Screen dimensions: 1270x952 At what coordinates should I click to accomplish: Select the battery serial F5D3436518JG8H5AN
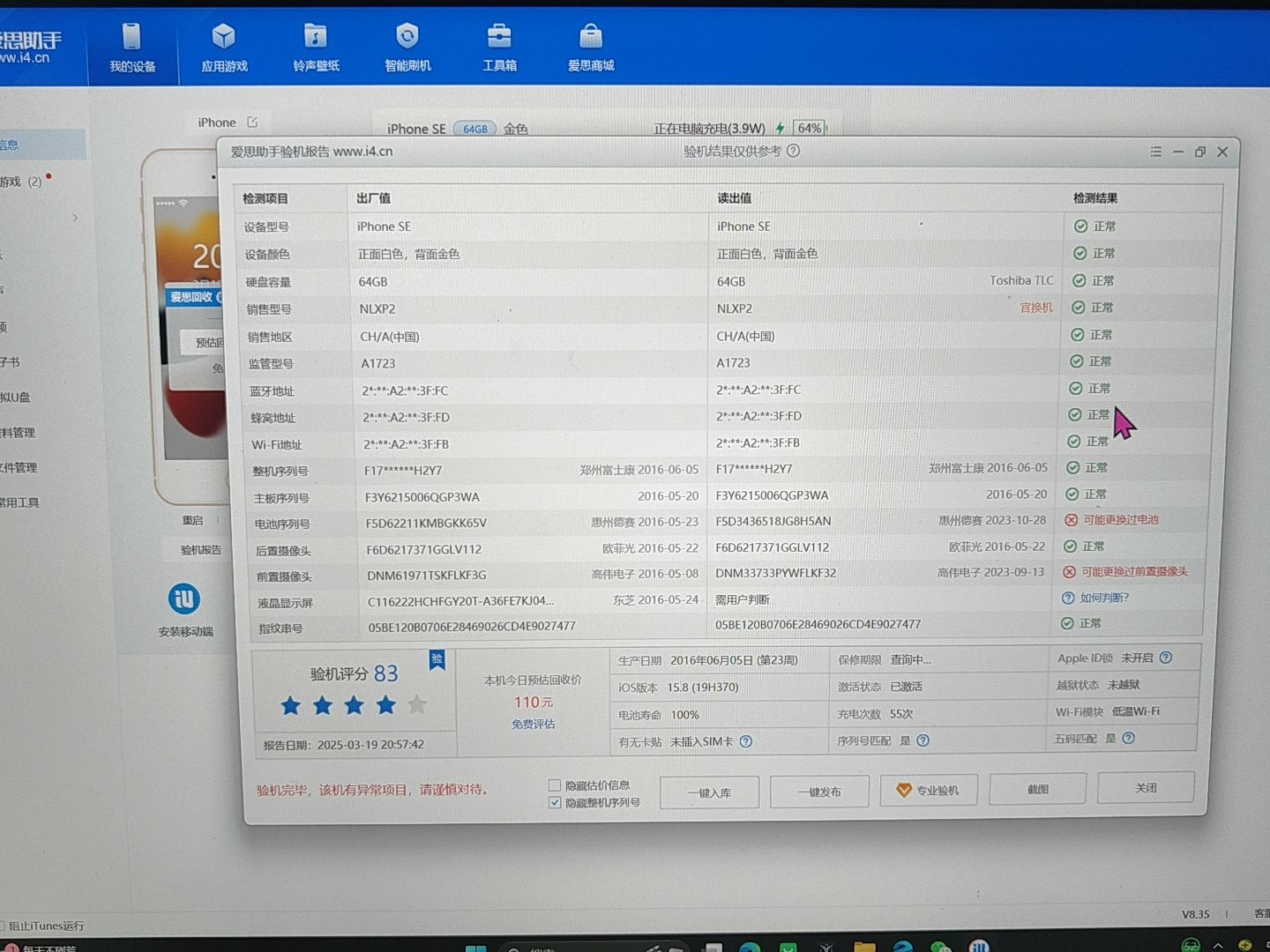pos(773,521)
